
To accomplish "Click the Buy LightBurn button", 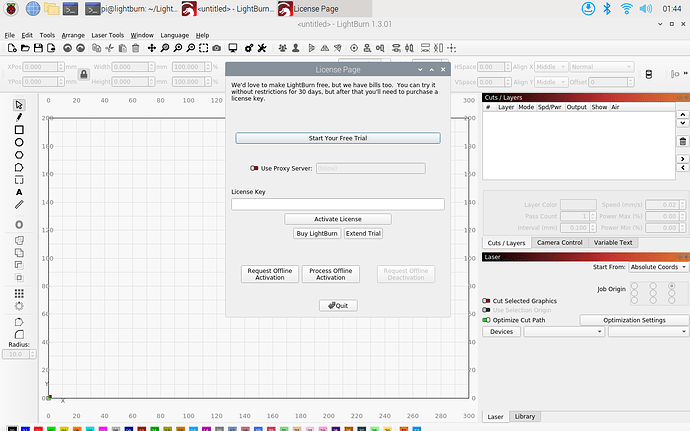I will (317, 233).
